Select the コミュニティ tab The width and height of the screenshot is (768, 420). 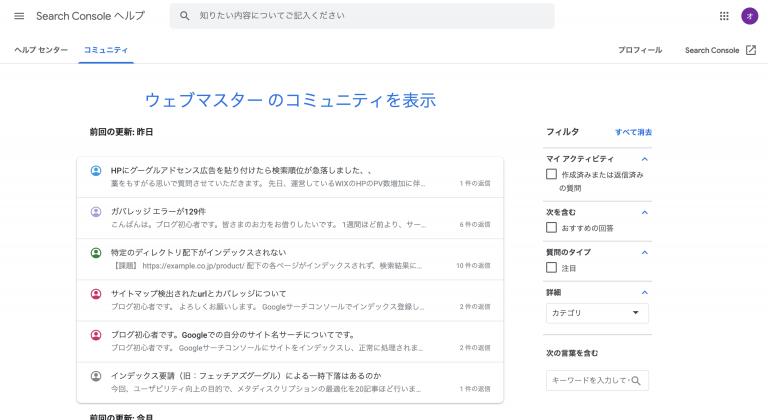[x=106, y=50]
